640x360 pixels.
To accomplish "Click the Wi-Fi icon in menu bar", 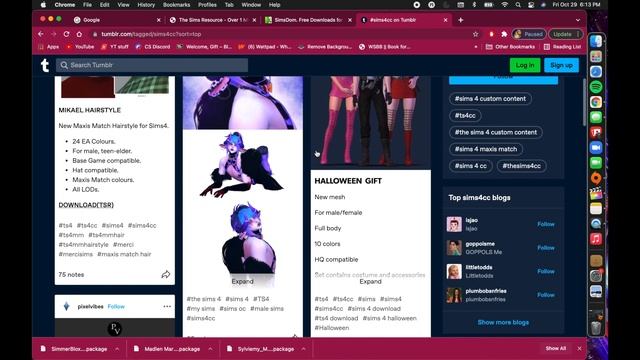I will point(505,5).
